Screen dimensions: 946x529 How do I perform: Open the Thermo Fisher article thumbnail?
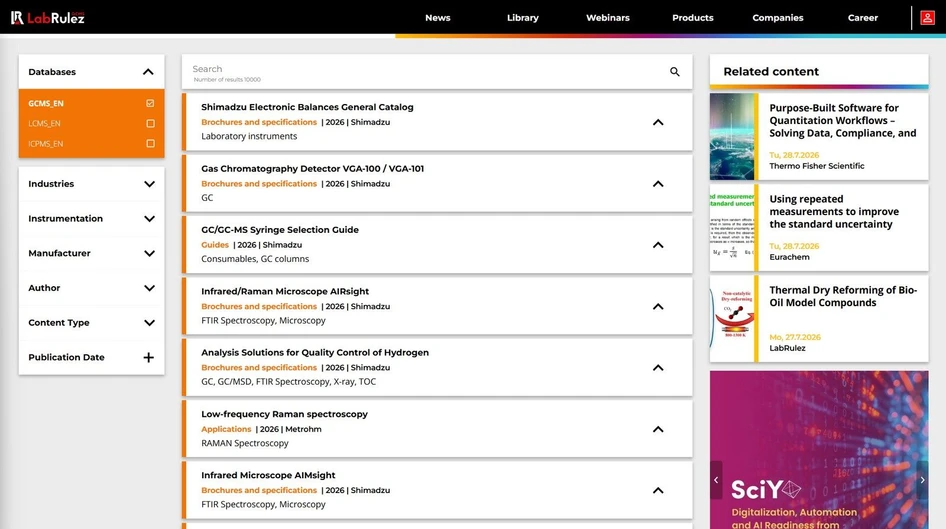point(732,136)
